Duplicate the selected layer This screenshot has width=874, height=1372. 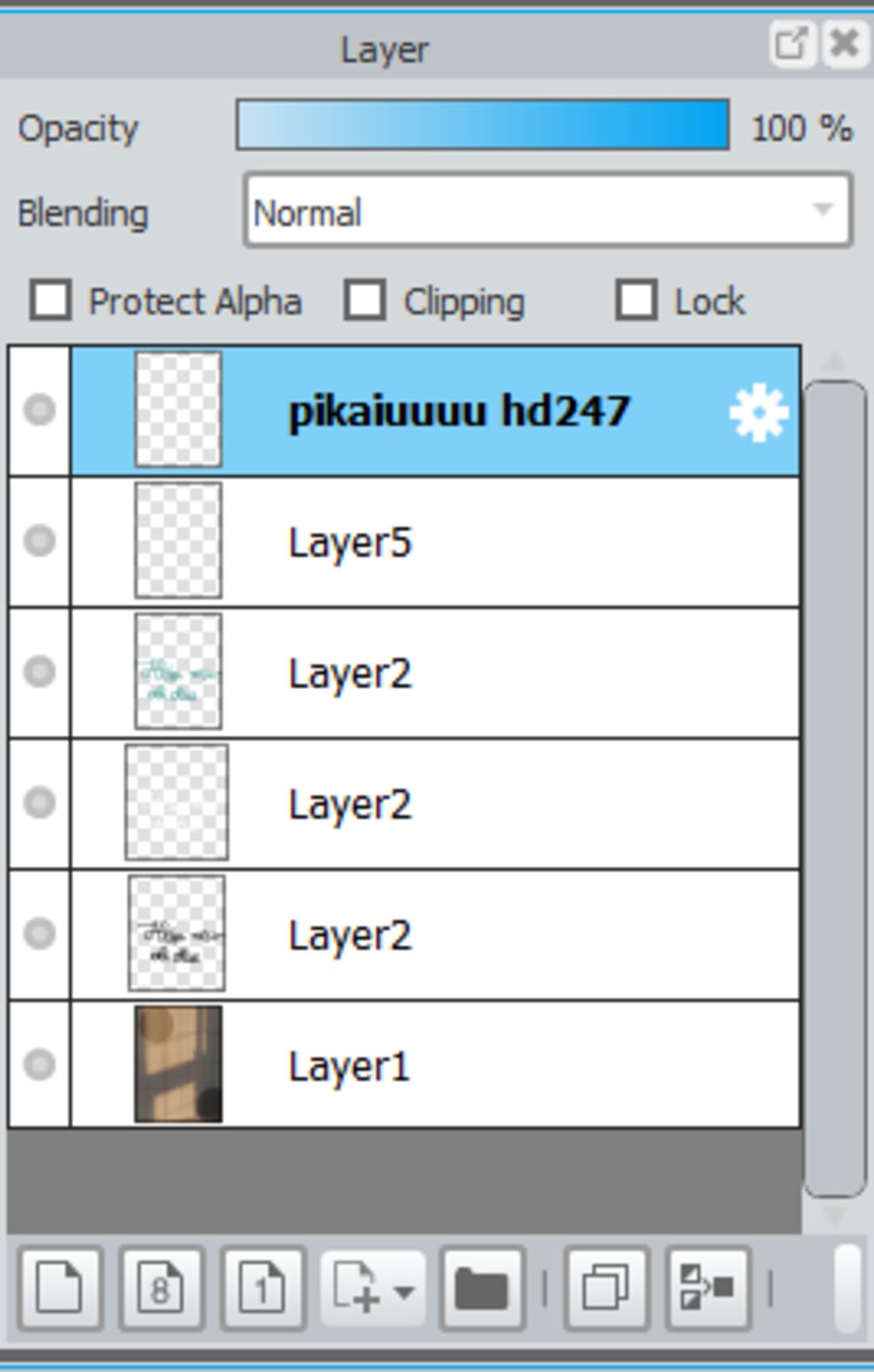[x=607, y=1288]
